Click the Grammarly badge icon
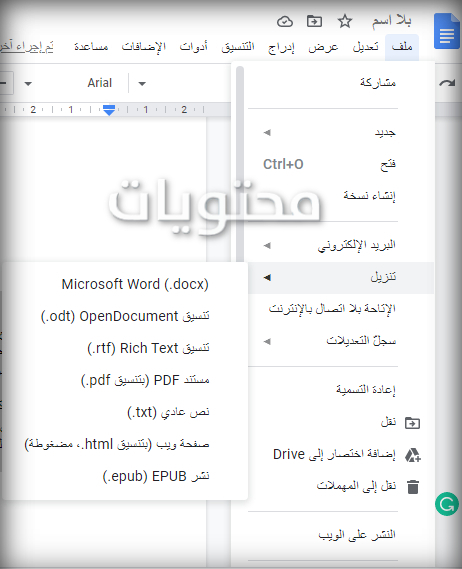 tap(447, 504)
